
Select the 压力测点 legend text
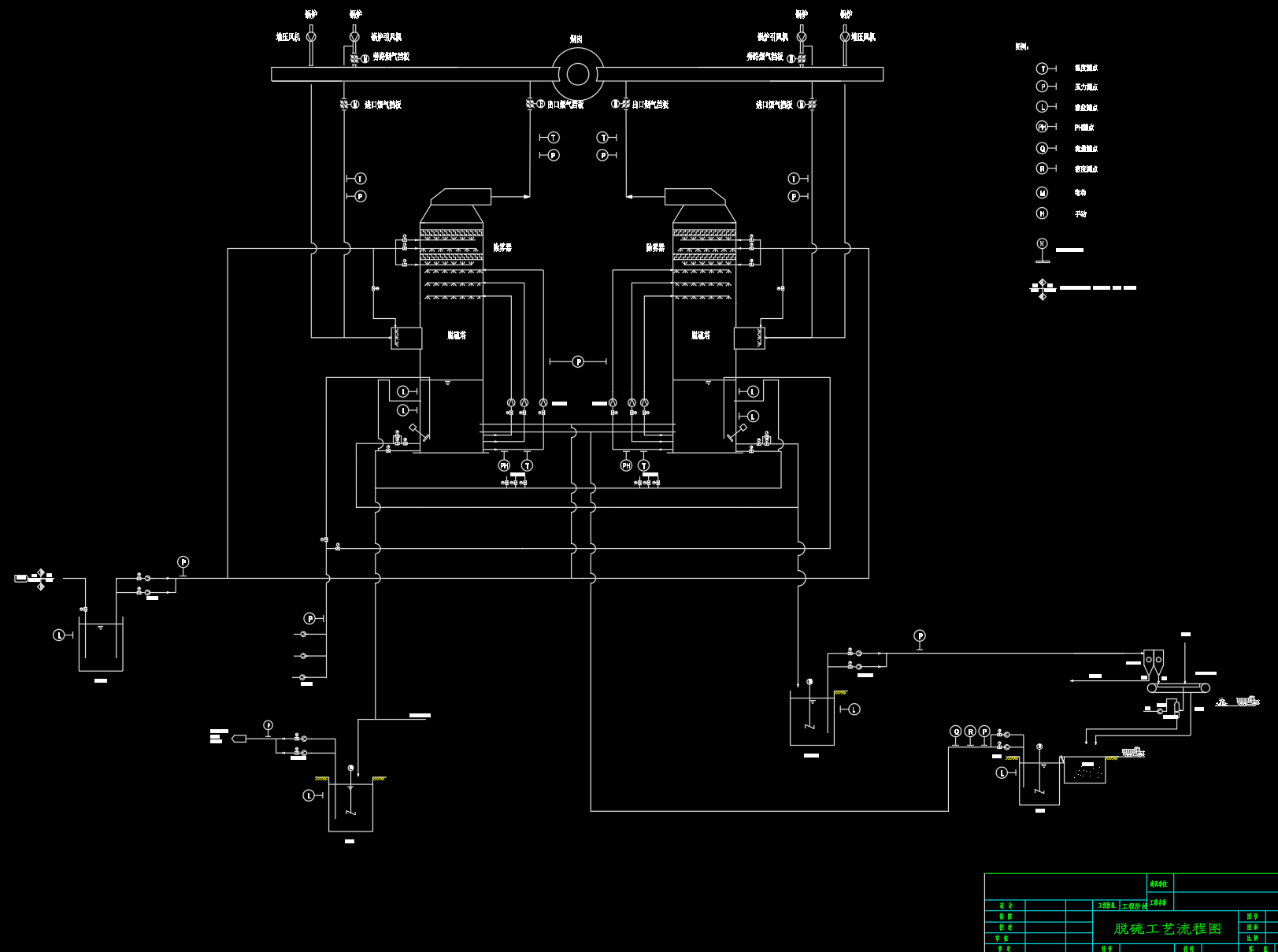1086,87
